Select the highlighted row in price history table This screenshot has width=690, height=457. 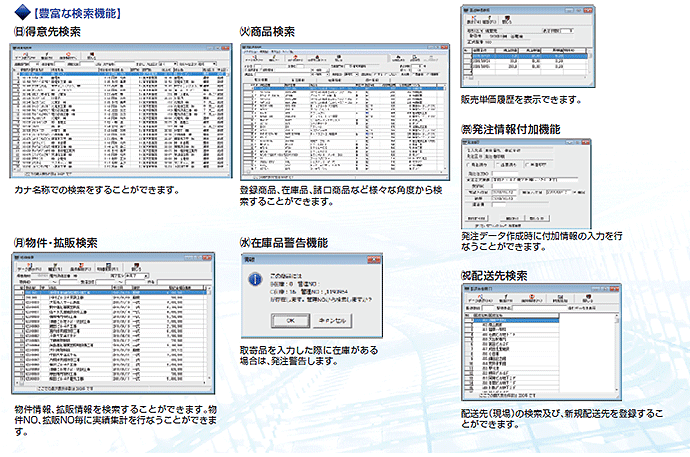click(529, 56)
